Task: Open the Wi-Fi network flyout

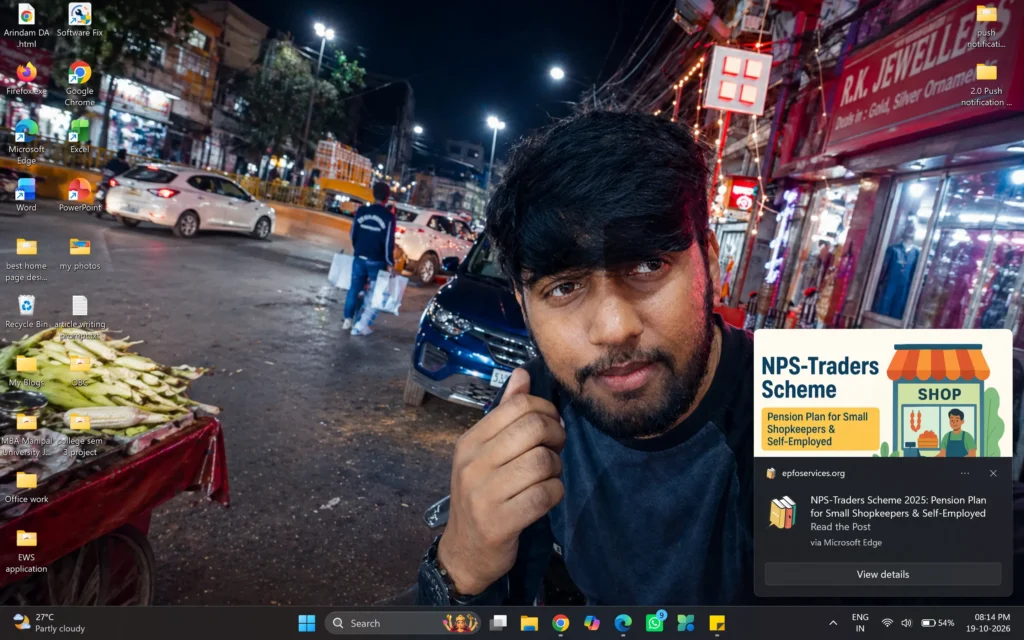Action: [887, 623]
